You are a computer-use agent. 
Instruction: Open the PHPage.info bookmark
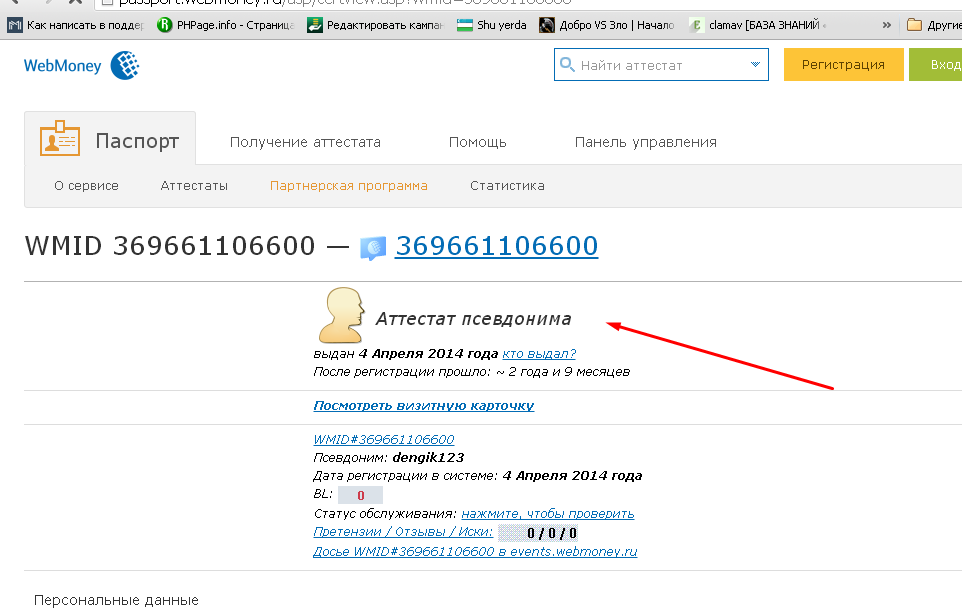[x=226, y=25]
